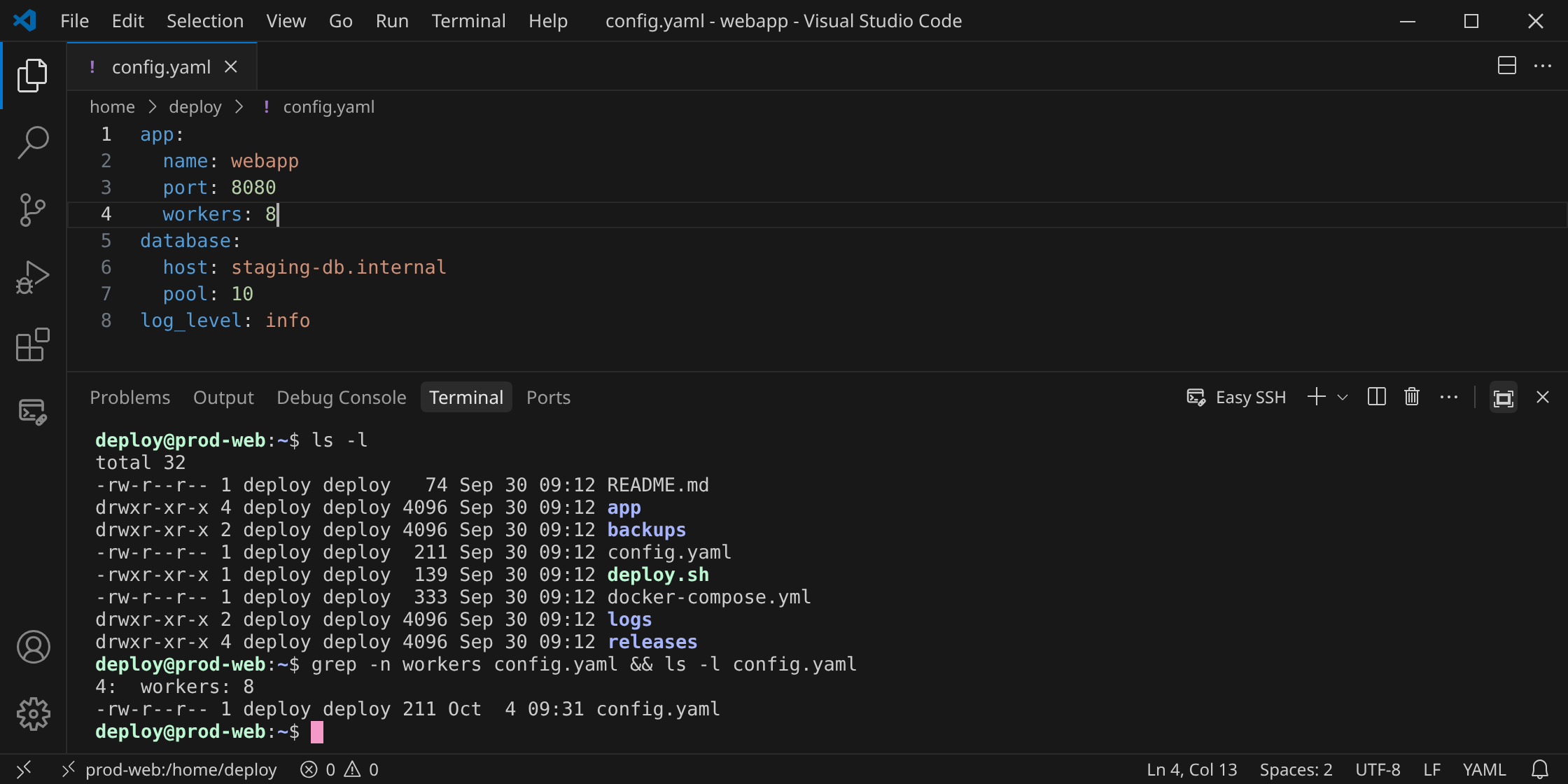Open the launch profile dropdown arrow
Screen dimensions: 1568x784
coord(1343,397)
